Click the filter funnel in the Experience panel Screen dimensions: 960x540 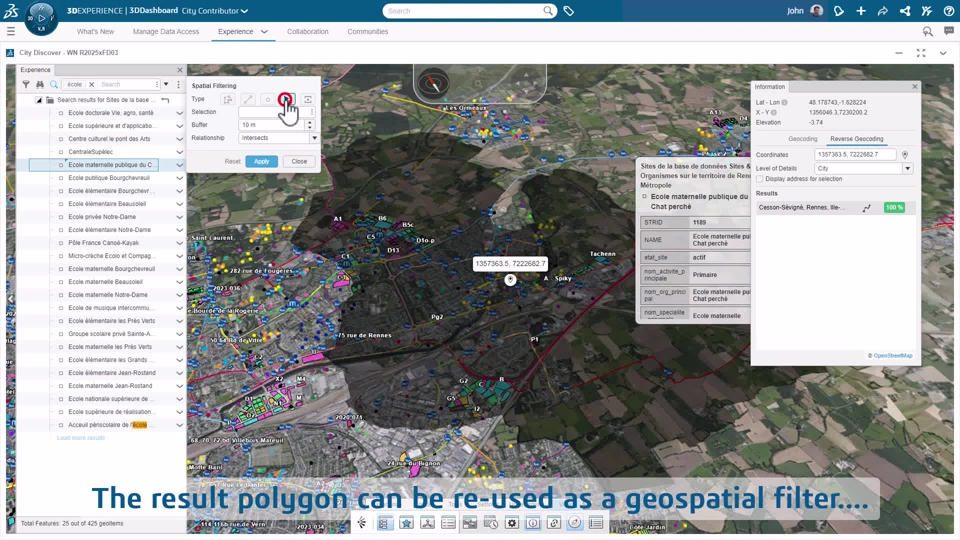26,84
